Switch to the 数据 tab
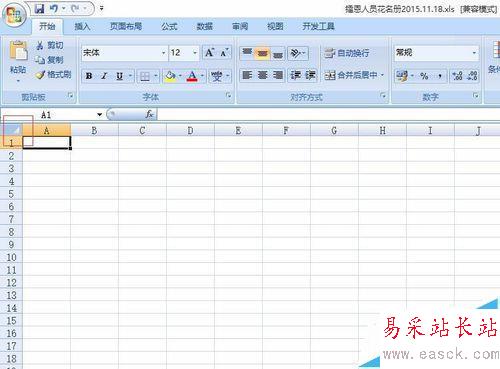This screenshot has height=369, width=500. [205, 26]
